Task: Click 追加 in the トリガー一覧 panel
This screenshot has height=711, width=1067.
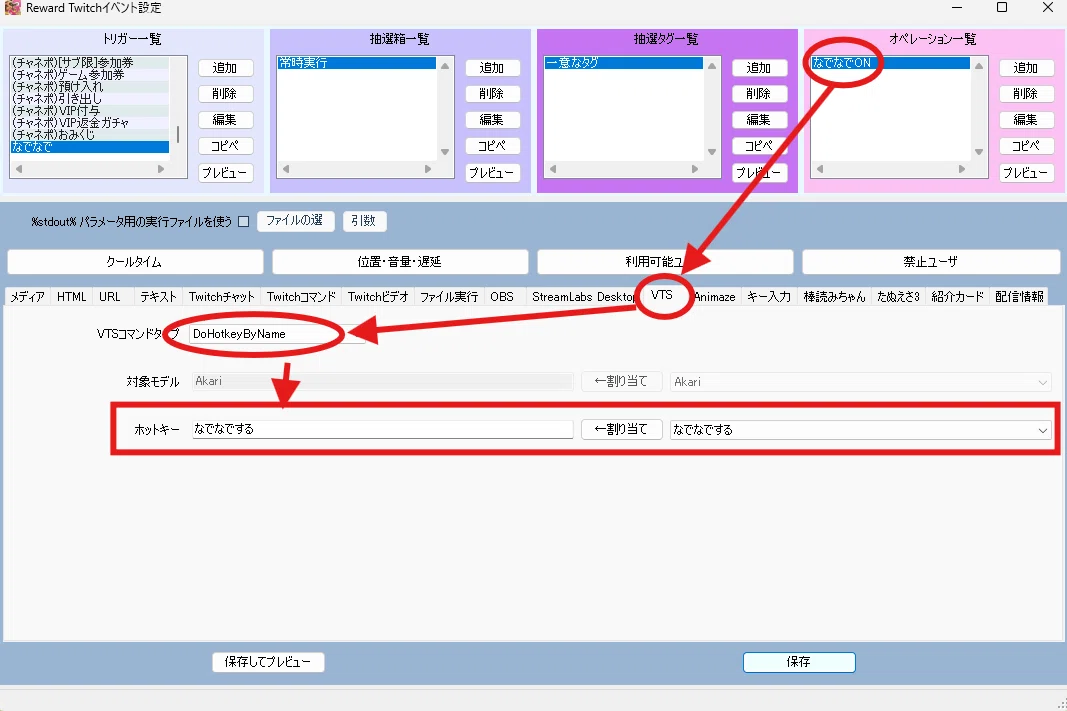Action: point(225,68)
